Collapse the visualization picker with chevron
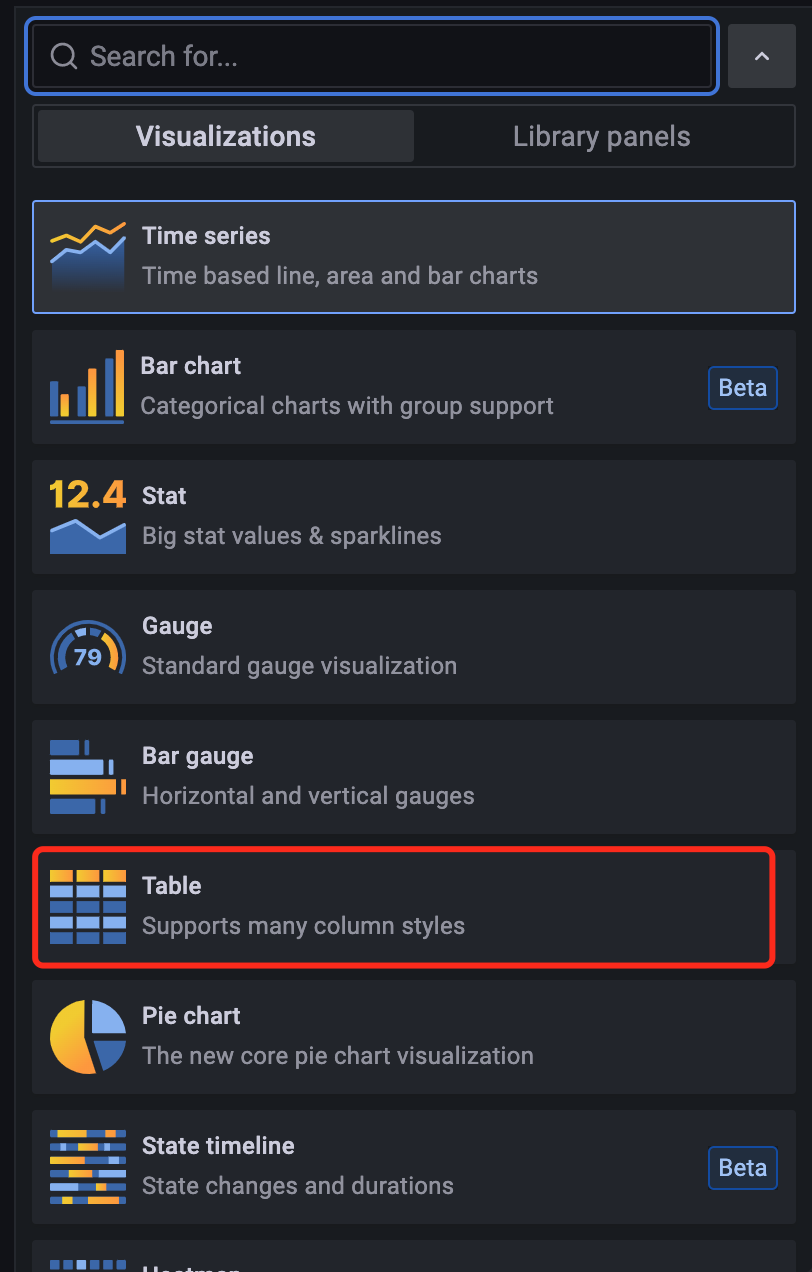The image size is (812, 1272). pos(761,56)
